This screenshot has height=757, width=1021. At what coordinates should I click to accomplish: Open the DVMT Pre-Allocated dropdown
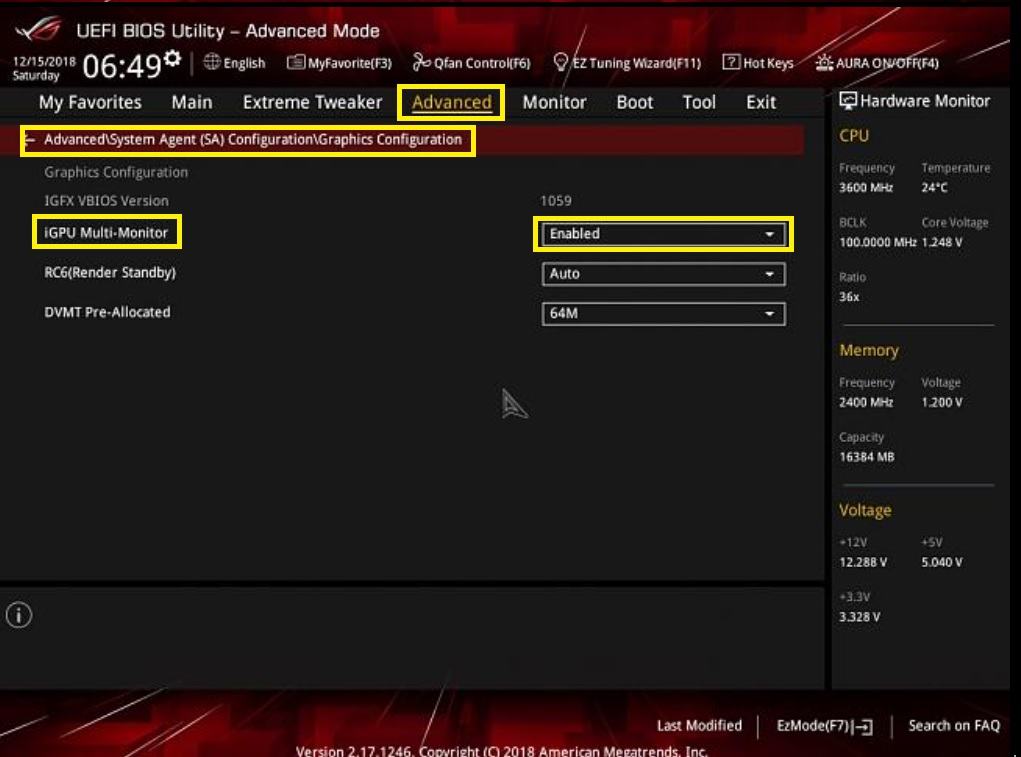point(664,314)
